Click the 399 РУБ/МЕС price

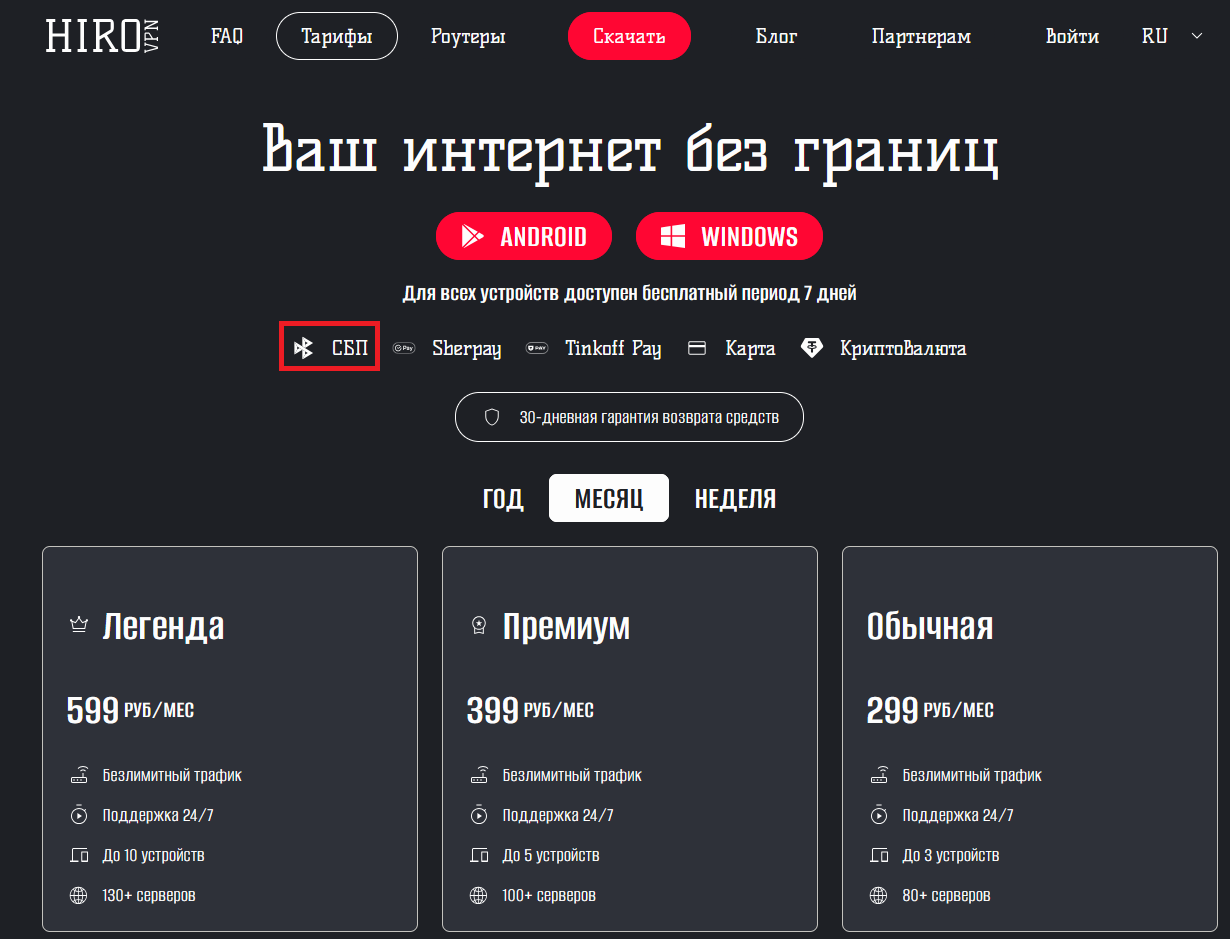tap(530, 710)
